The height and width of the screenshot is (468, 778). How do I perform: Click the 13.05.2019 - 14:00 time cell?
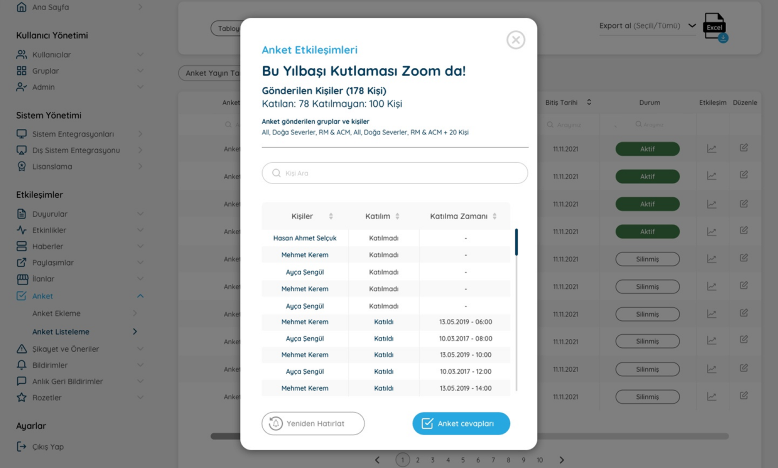(465, 388)
